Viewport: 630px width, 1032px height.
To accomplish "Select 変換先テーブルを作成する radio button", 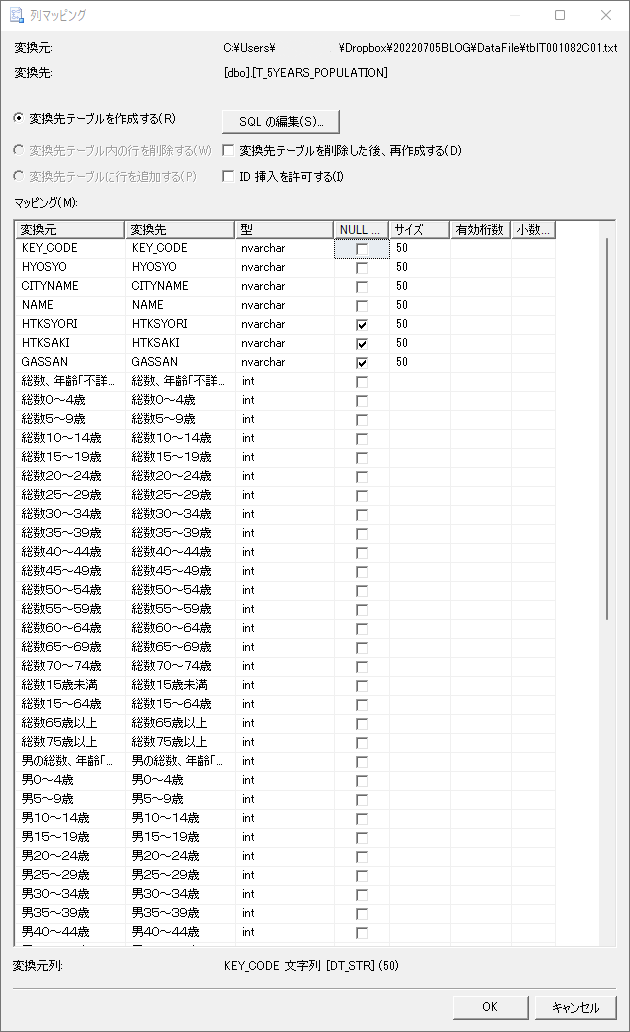I will click(x=20, y=119).
